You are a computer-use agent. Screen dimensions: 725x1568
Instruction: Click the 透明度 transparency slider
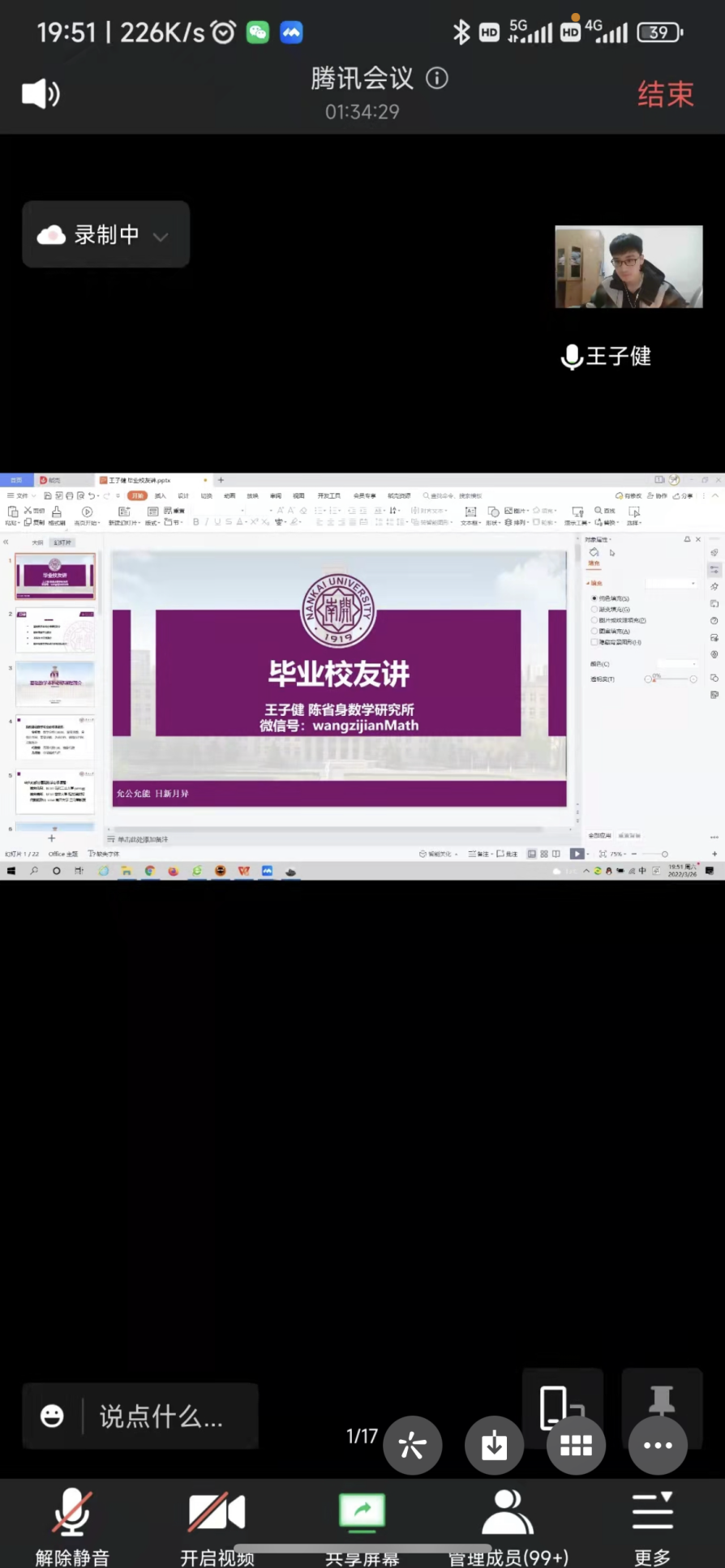click(x=671, y=679)
